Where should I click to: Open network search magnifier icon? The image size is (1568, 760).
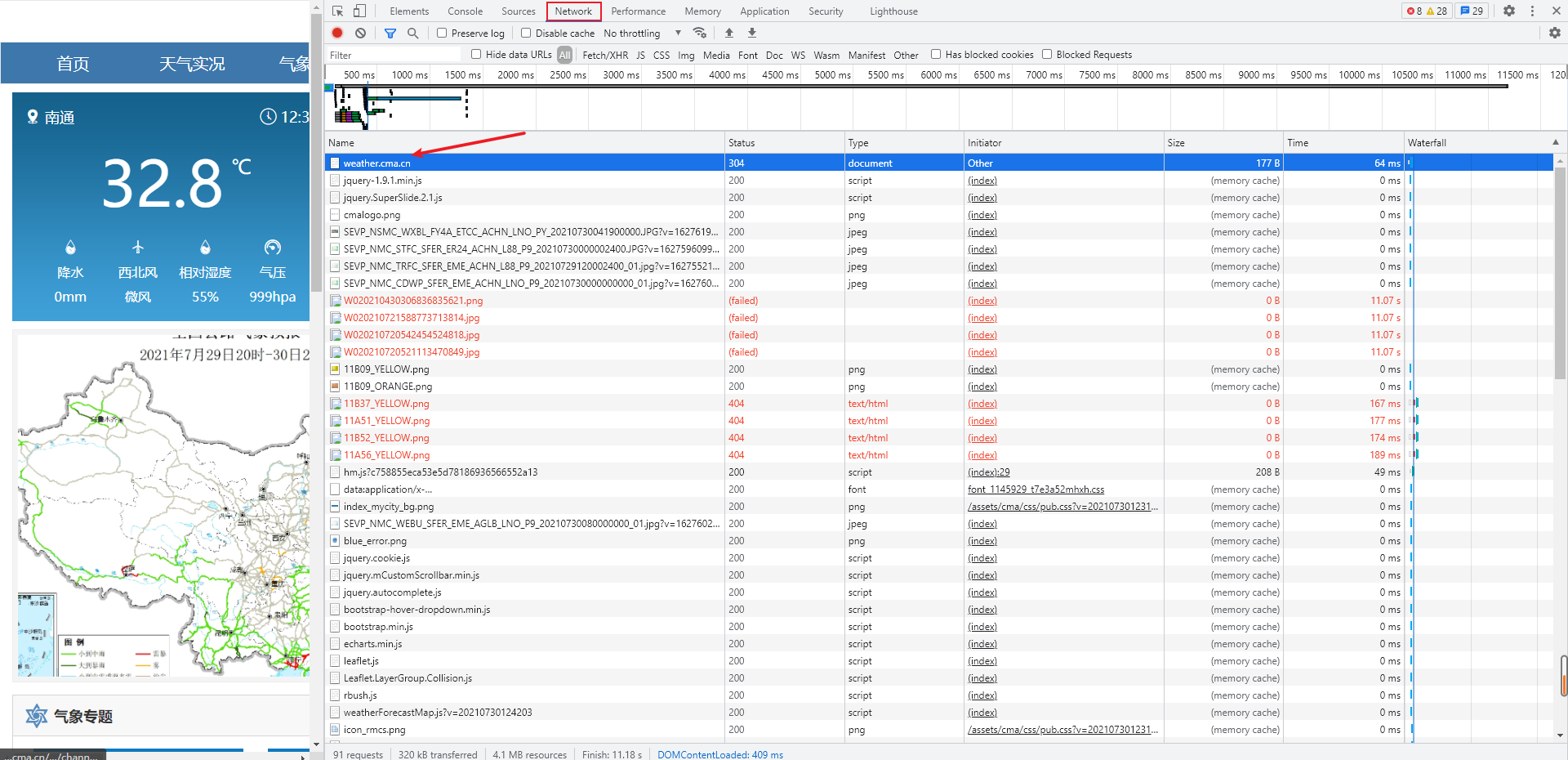click(x=412, y=33)
